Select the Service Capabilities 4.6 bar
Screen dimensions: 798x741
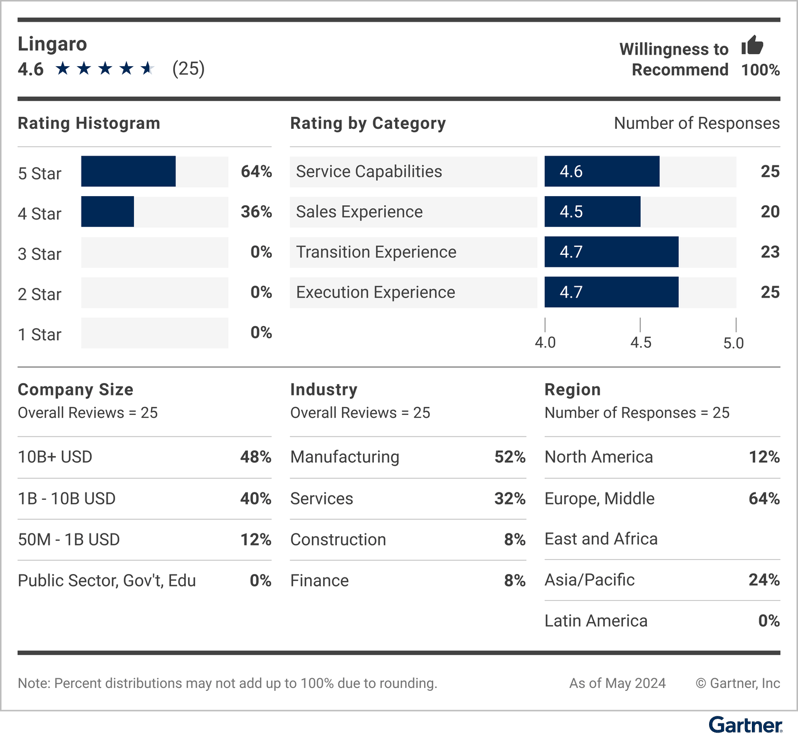(x=601, y=171)
